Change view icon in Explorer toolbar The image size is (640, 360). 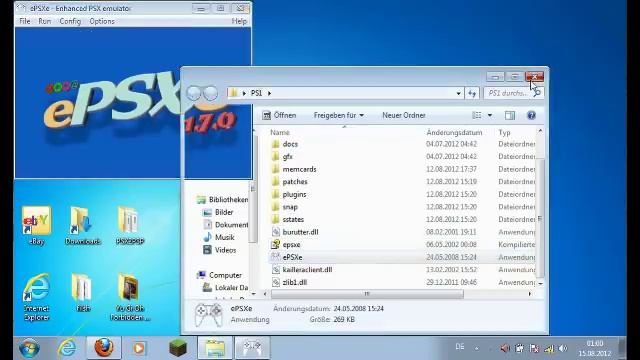pyautogui.click(x=477, y=116)
